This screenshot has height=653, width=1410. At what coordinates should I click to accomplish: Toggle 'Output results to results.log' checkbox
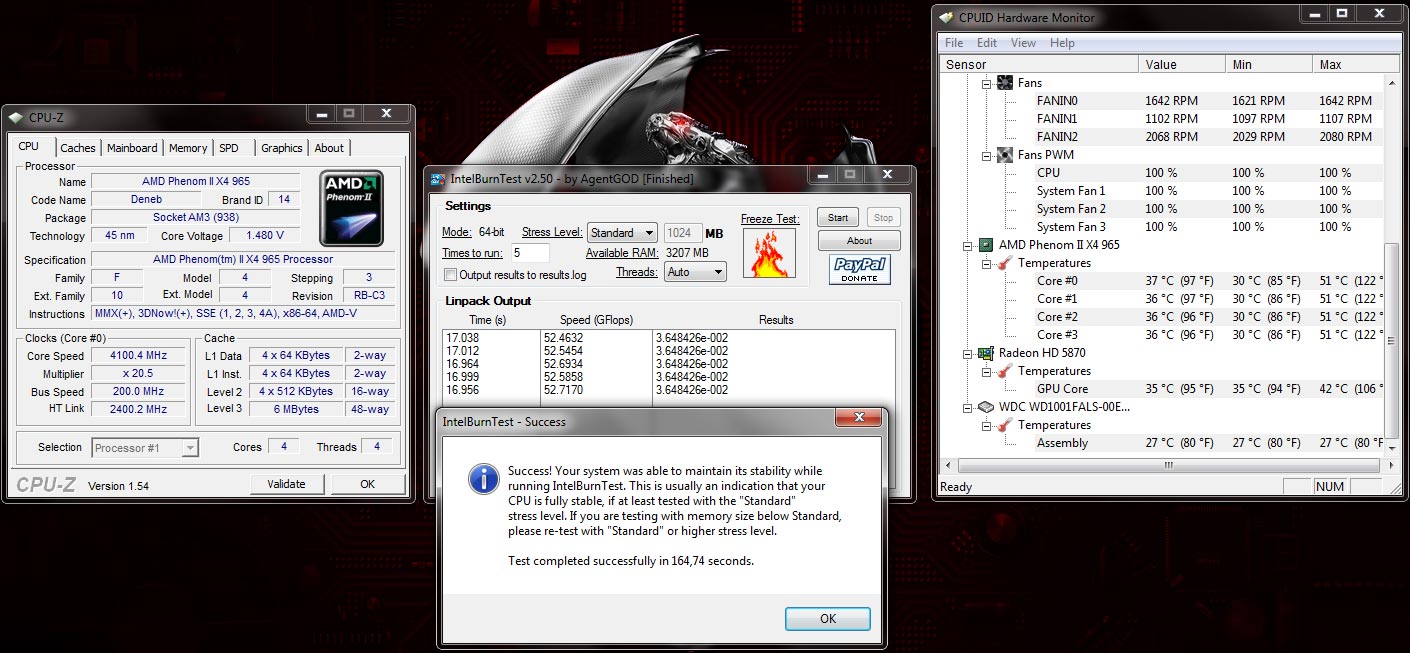click(450, 274)
